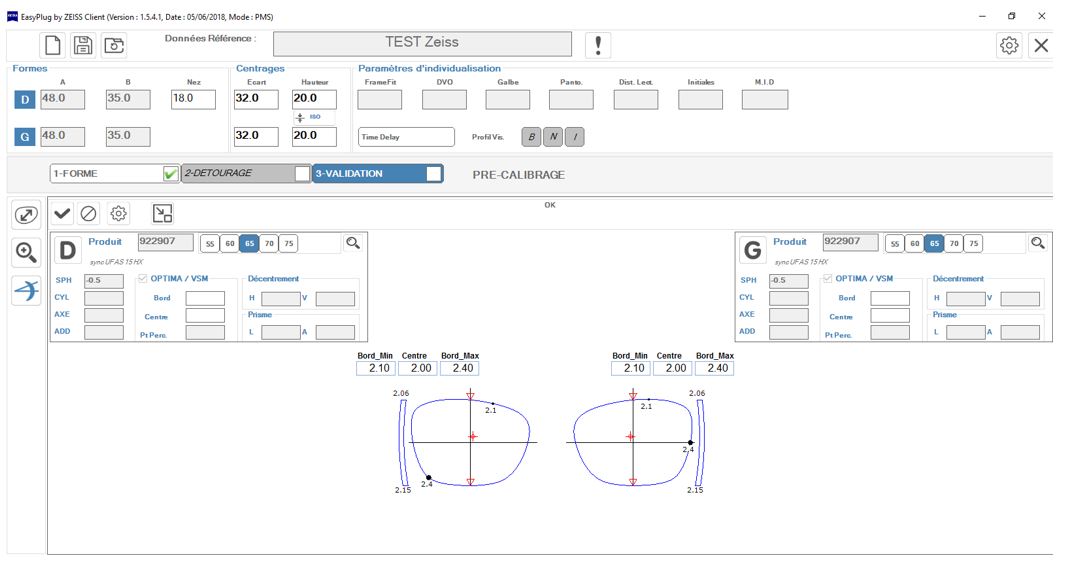Select diameter 70 for left lens G
The width and height of the screenshot is (1066, 563).
point(954,243)
